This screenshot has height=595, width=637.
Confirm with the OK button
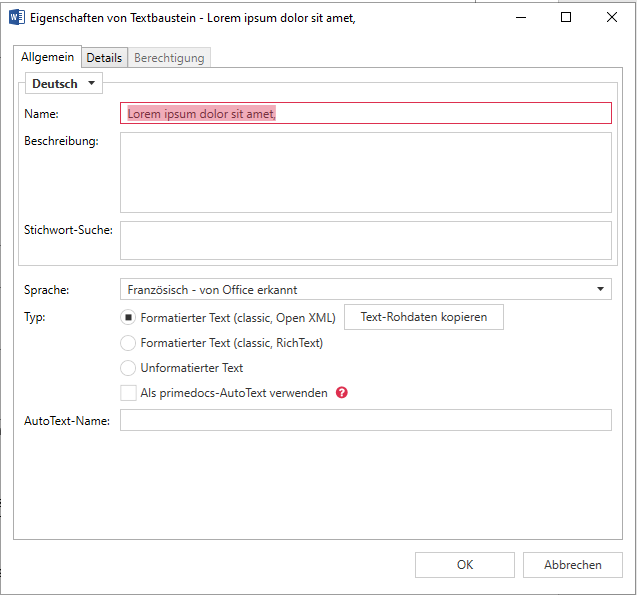click(465, 565)
